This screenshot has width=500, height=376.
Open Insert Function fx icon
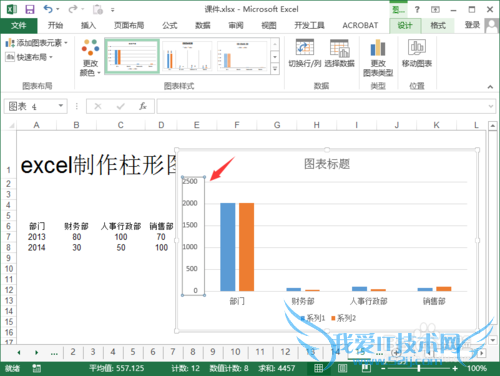point(143,106)
